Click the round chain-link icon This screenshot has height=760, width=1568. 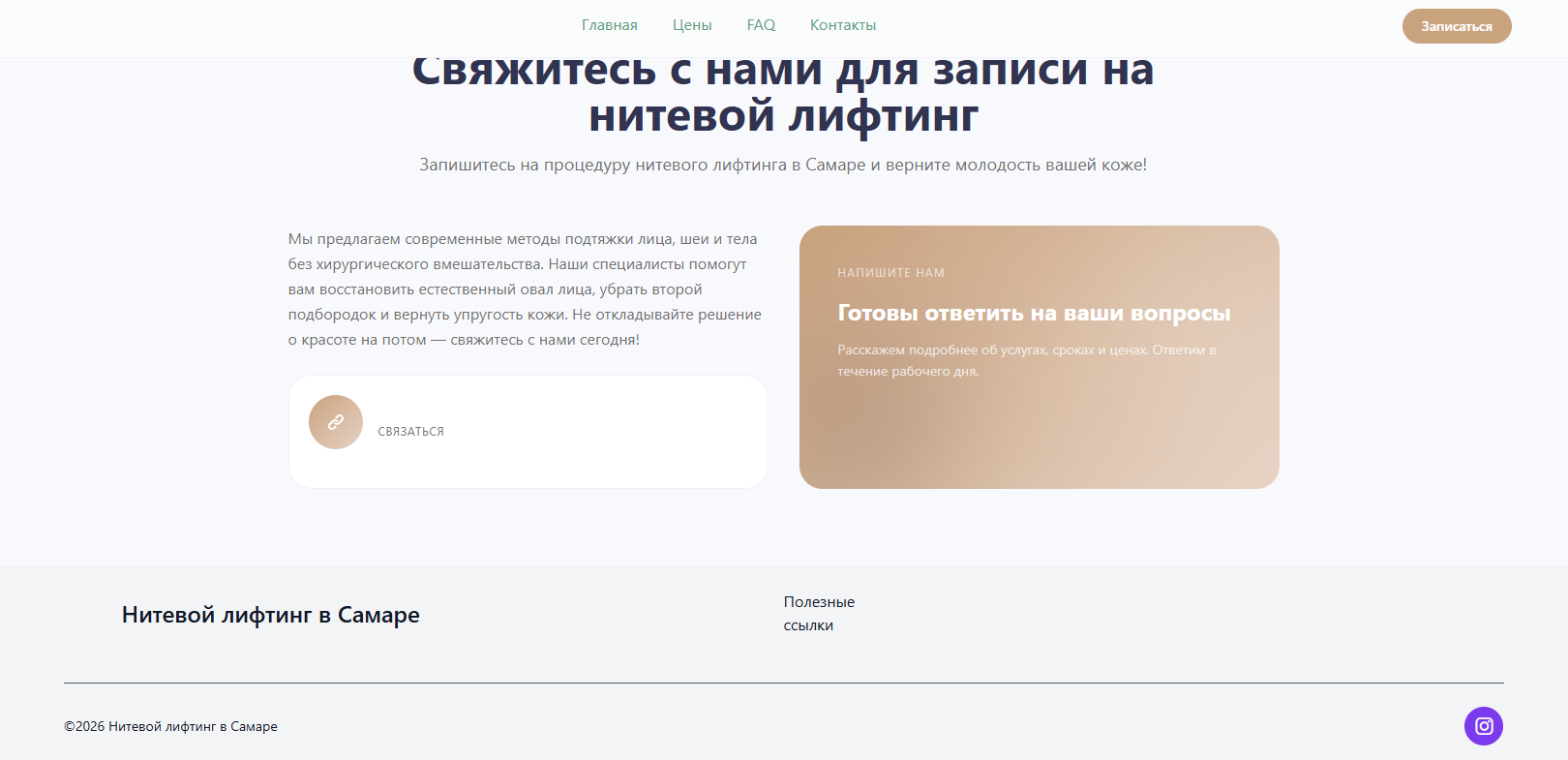click(x=336, y=422)
